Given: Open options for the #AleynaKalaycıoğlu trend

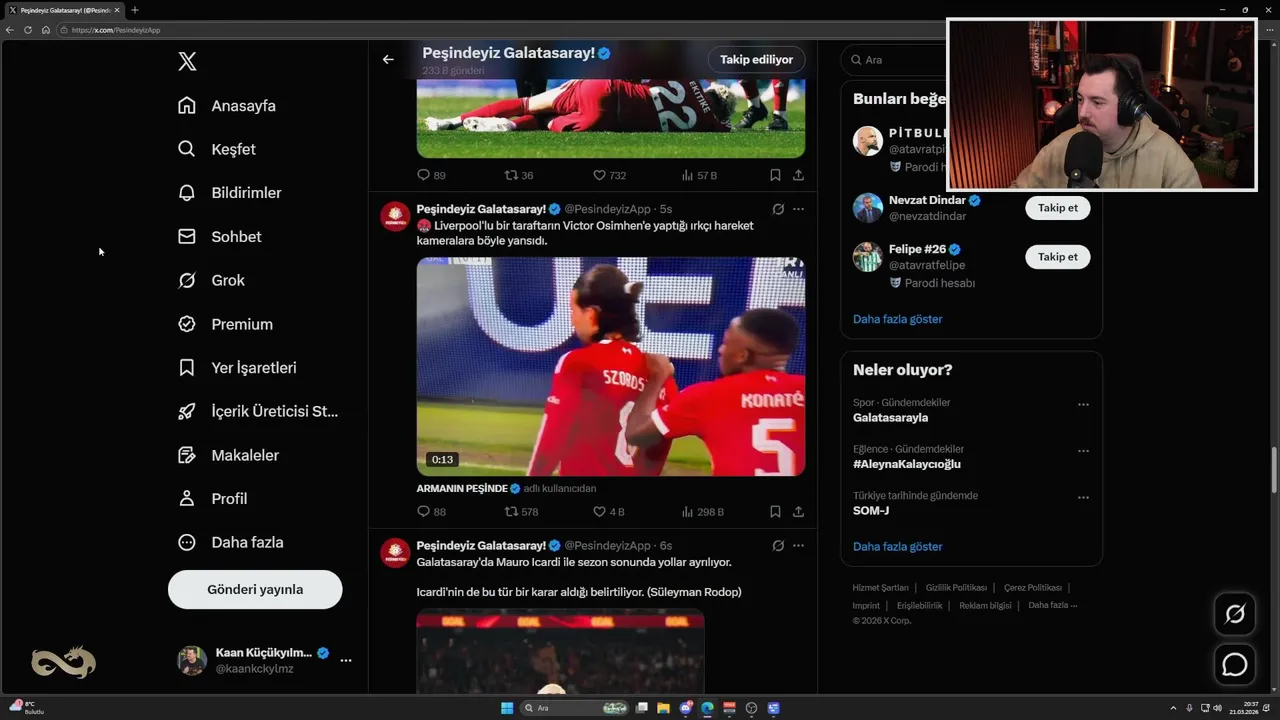Looking at the screenshot, I should pos(1083,451).
